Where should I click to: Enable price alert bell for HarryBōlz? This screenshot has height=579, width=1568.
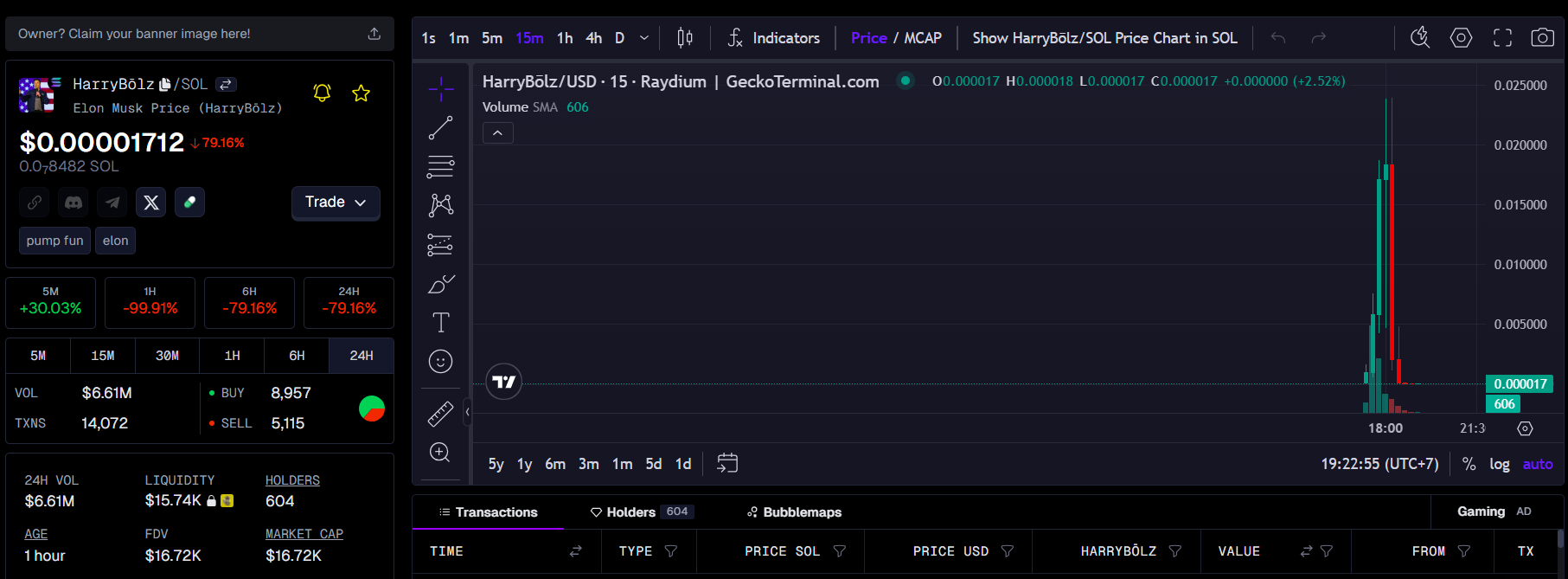[x=322, y=93]
